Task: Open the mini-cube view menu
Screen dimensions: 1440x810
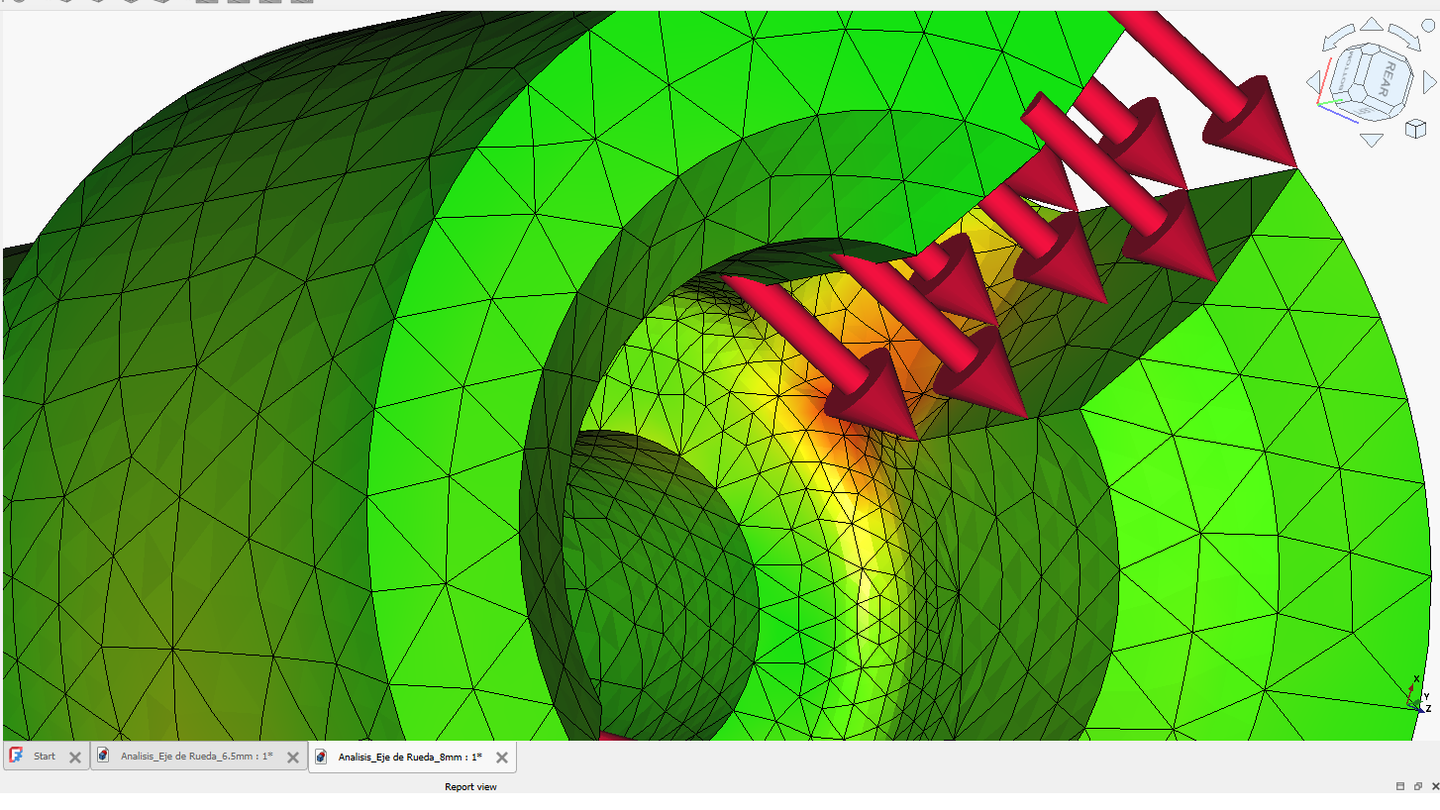Action: tap(1415, 128)
